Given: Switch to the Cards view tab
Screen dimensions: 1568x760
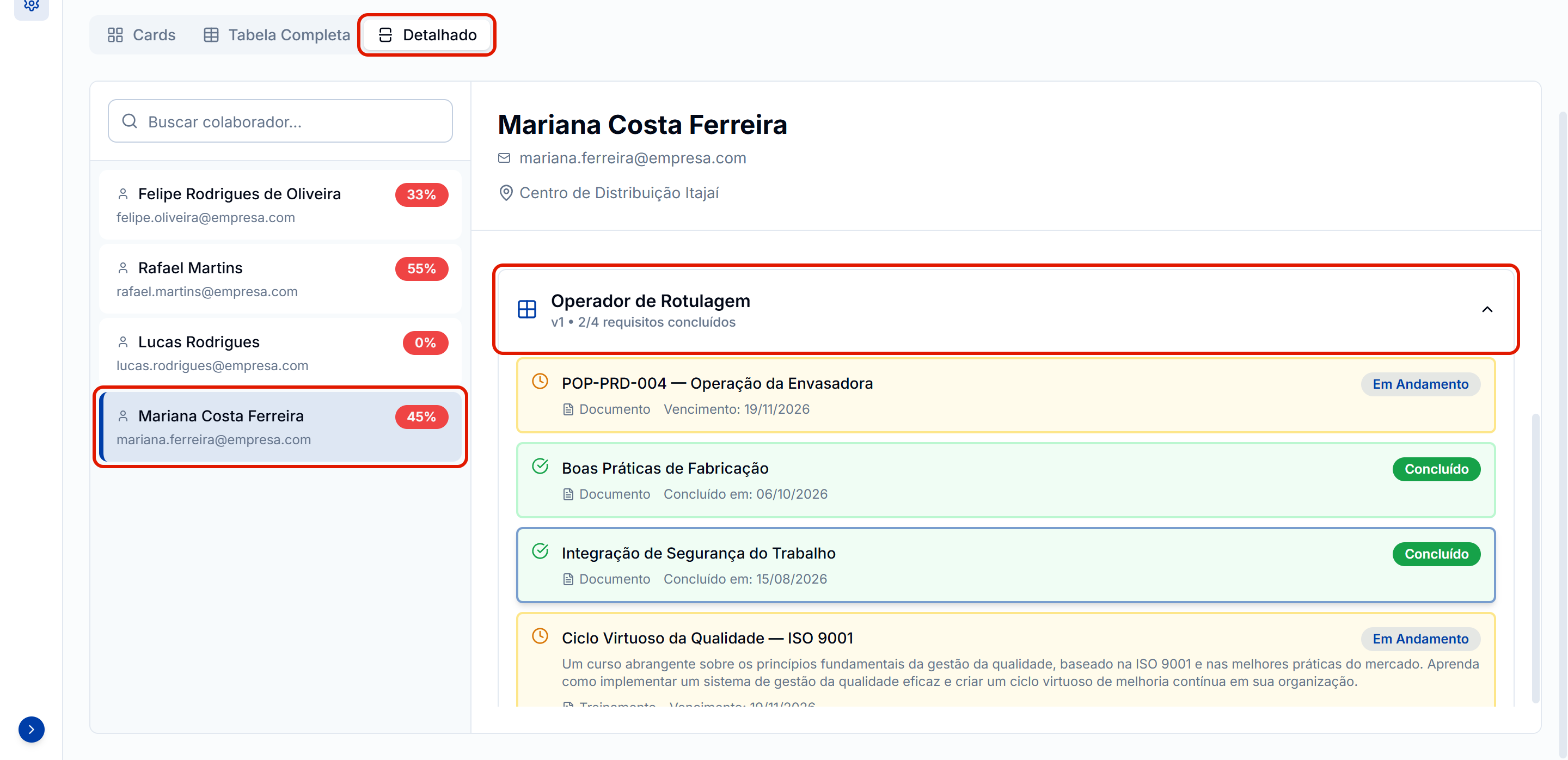Looking at the screenshot, I should coord(141,35).
